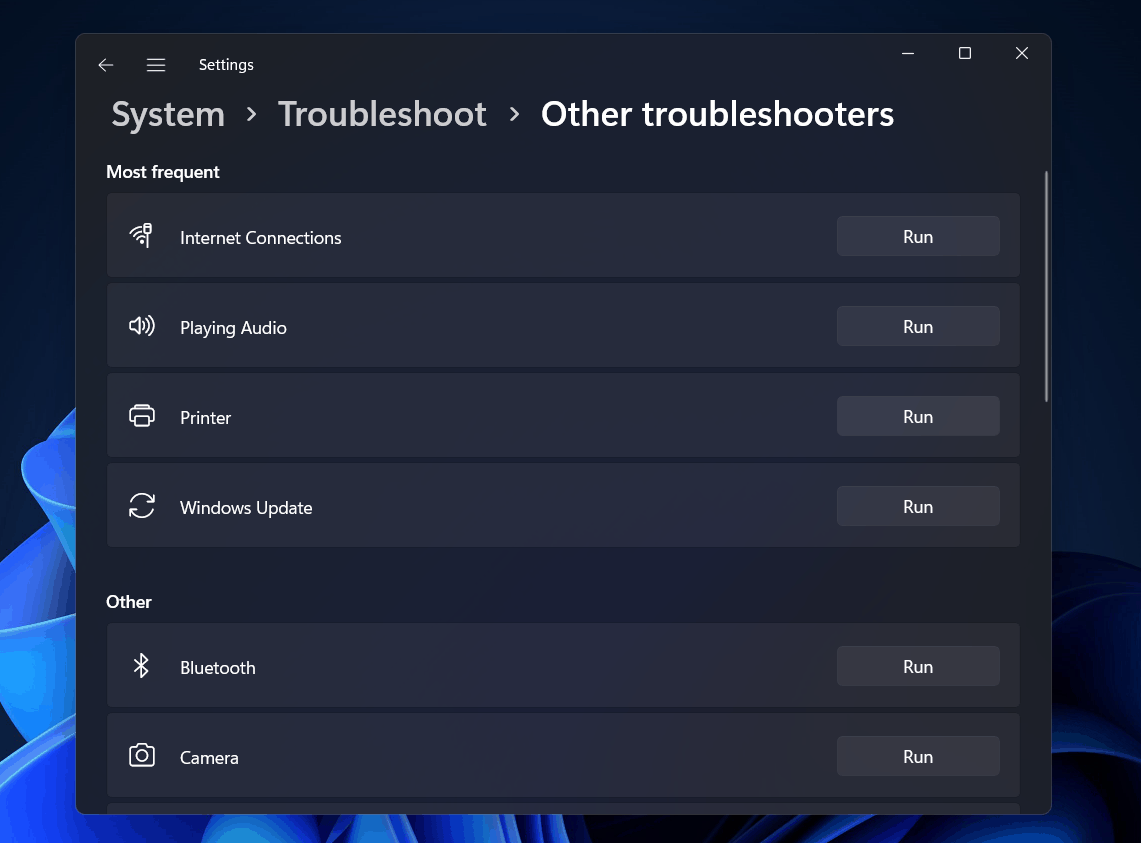
Task: Click the Windows Update sync icon
Action: point(141,506)
